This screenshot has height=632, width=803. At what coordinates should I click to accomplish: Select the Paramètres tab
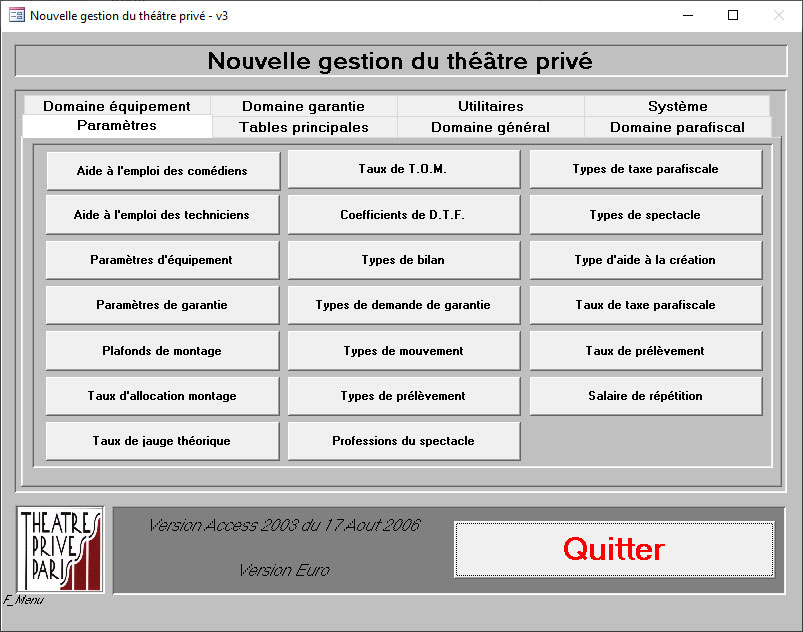click(117, 125)
